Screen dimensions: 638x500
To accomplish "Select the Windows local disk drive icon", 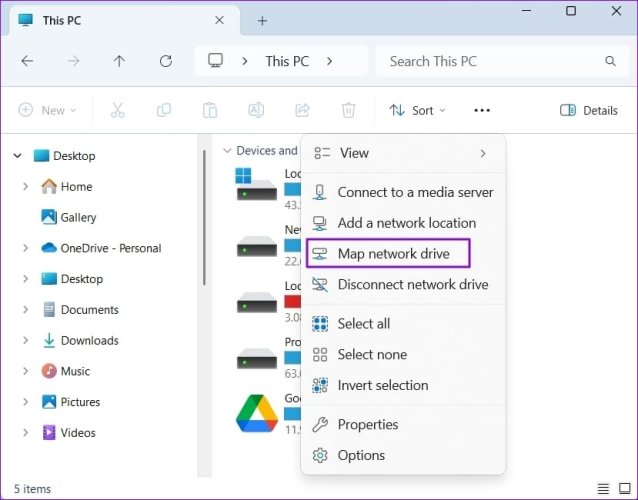I will click(256, 185).
